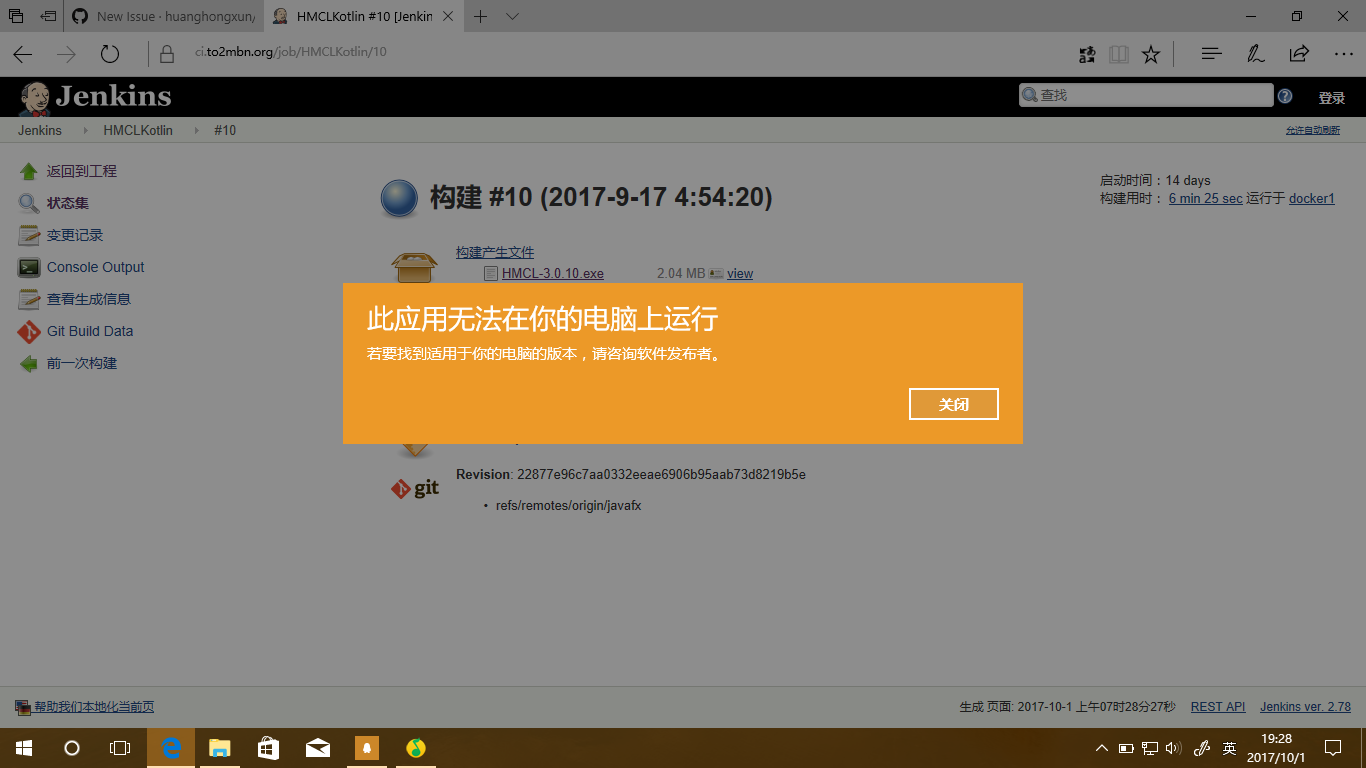Open the Edge Hub lines icon
The height and width of the screenshot is (768, 1366).
point(1212,54)
